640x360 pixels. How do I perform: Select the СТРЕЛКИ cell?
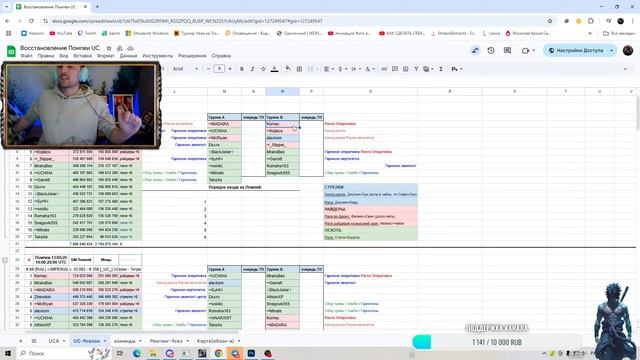(x=371, y=187)
